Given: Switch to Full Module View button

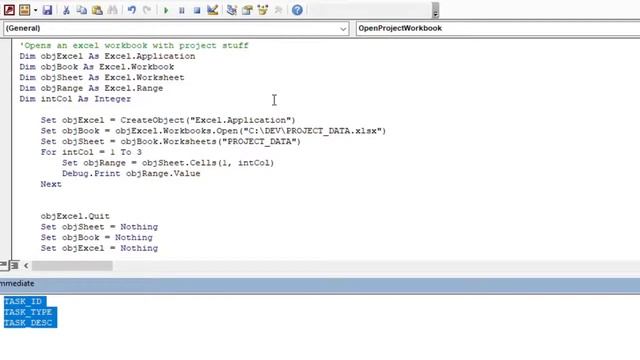Looking at the screenshot, I should 14,266.
